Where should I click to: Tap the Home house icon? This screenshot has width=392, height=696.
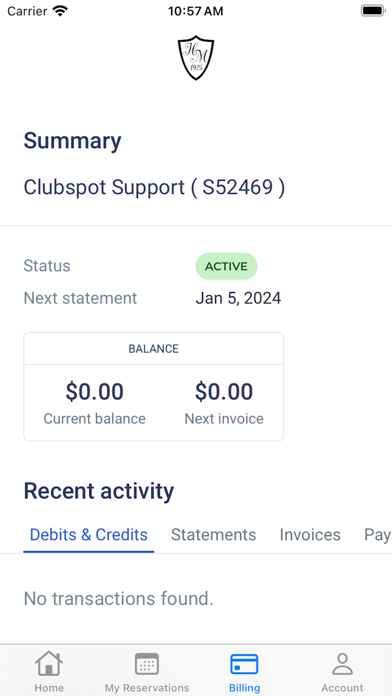pos(49,664)
